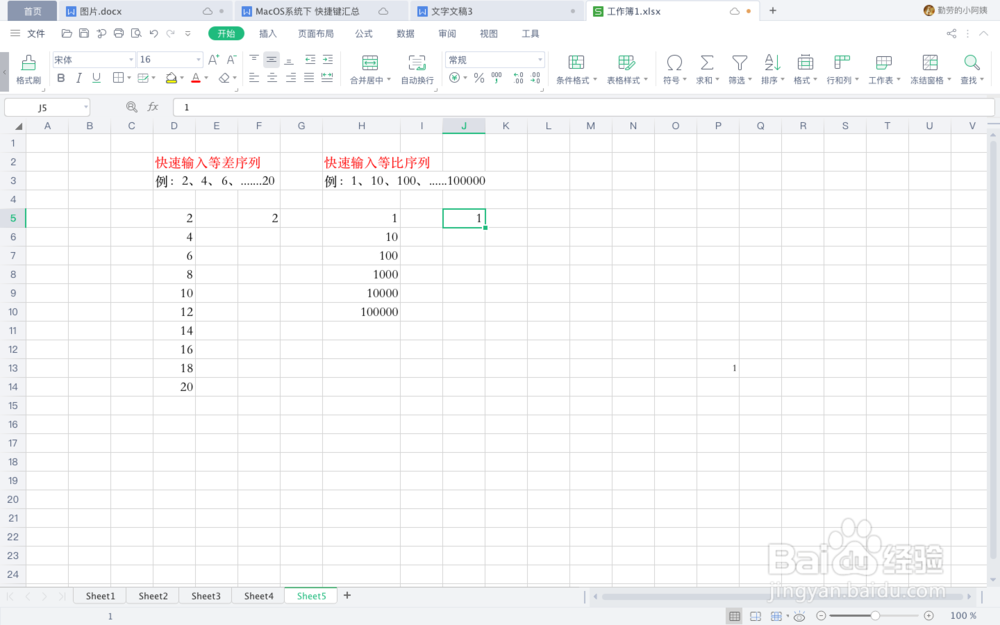Decrease decimal places
The image size is (1000, 625).
536,78
